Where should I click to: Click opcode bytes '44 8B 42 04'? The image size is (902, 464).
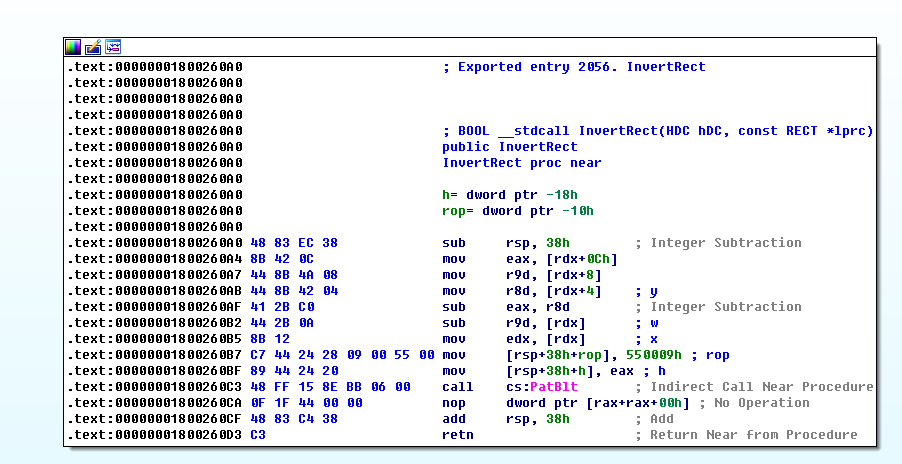coord(294,292)
